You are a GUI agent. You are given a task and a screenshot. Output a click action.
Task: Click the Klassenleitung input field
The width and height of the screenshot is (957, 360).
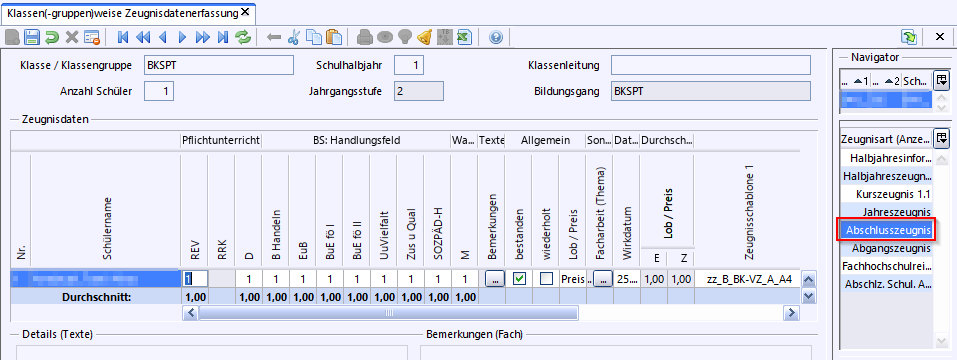(710, 65)
